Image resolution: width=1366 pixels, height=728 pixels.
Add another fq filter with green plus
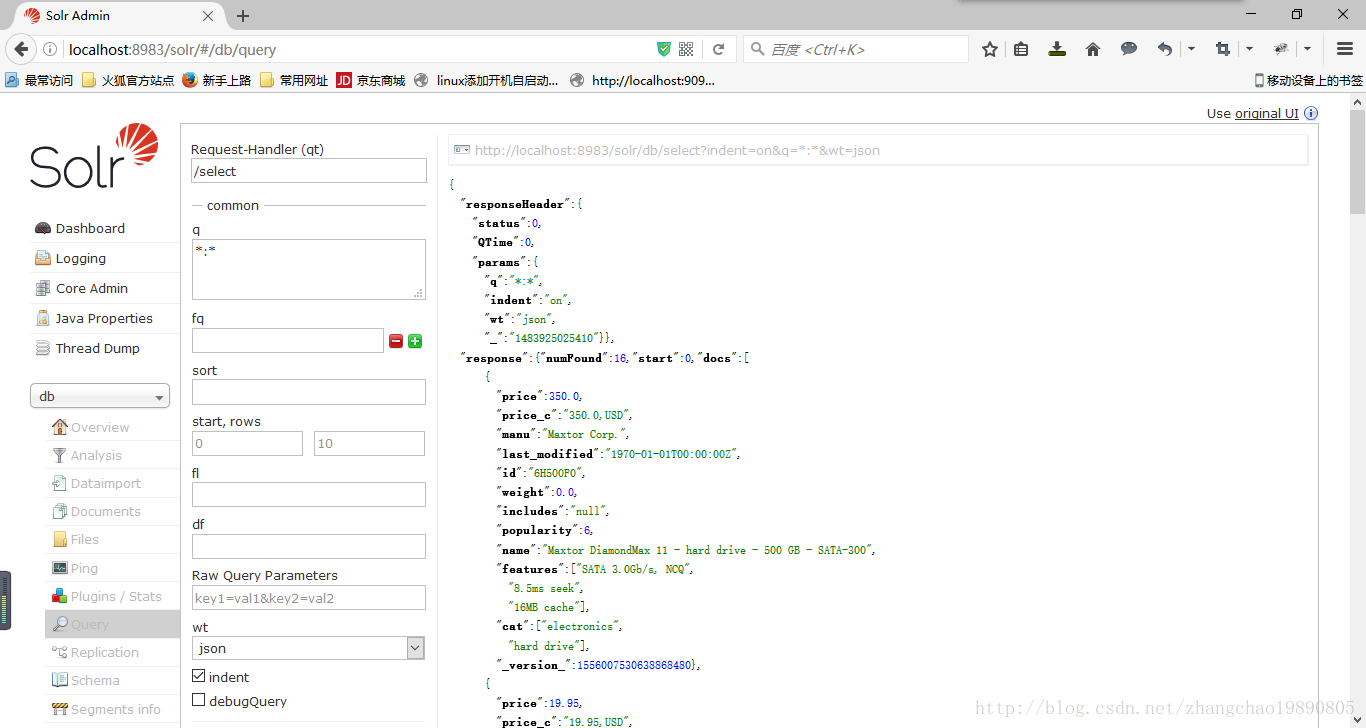[x=415, y=341]
